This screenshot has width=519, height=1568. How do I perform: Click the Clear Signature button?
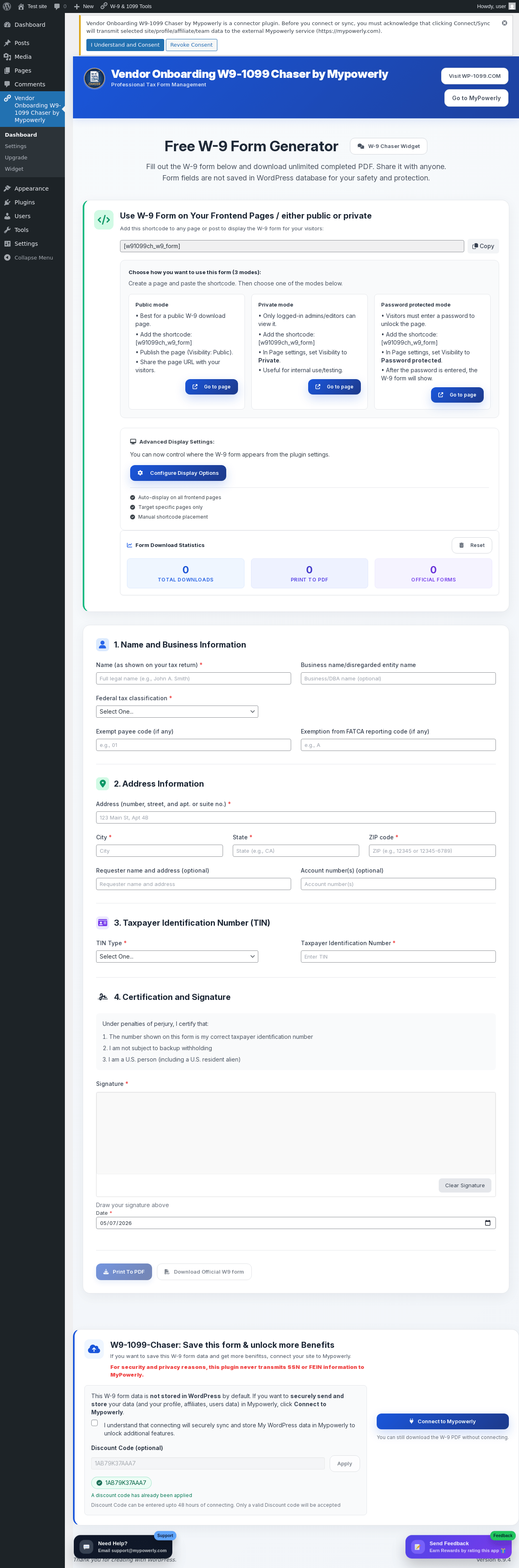(x=465, y=1185)
